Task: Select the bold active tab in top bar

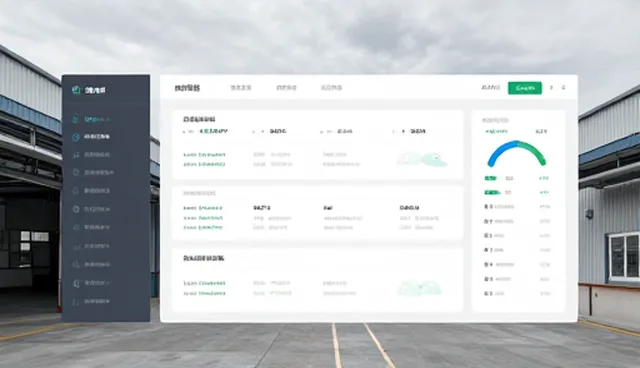Action: click(187, 88)
